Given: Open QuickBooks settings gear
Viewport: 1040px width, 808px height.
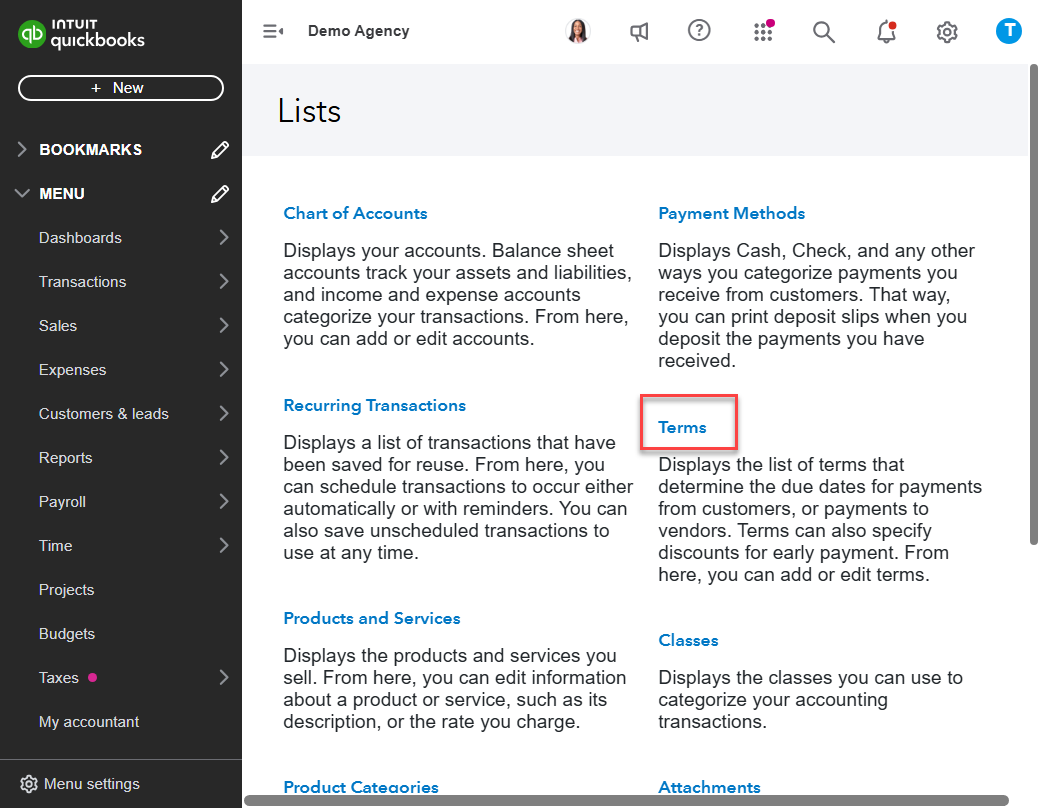Looking at the screenshot, I should (947, 31).
